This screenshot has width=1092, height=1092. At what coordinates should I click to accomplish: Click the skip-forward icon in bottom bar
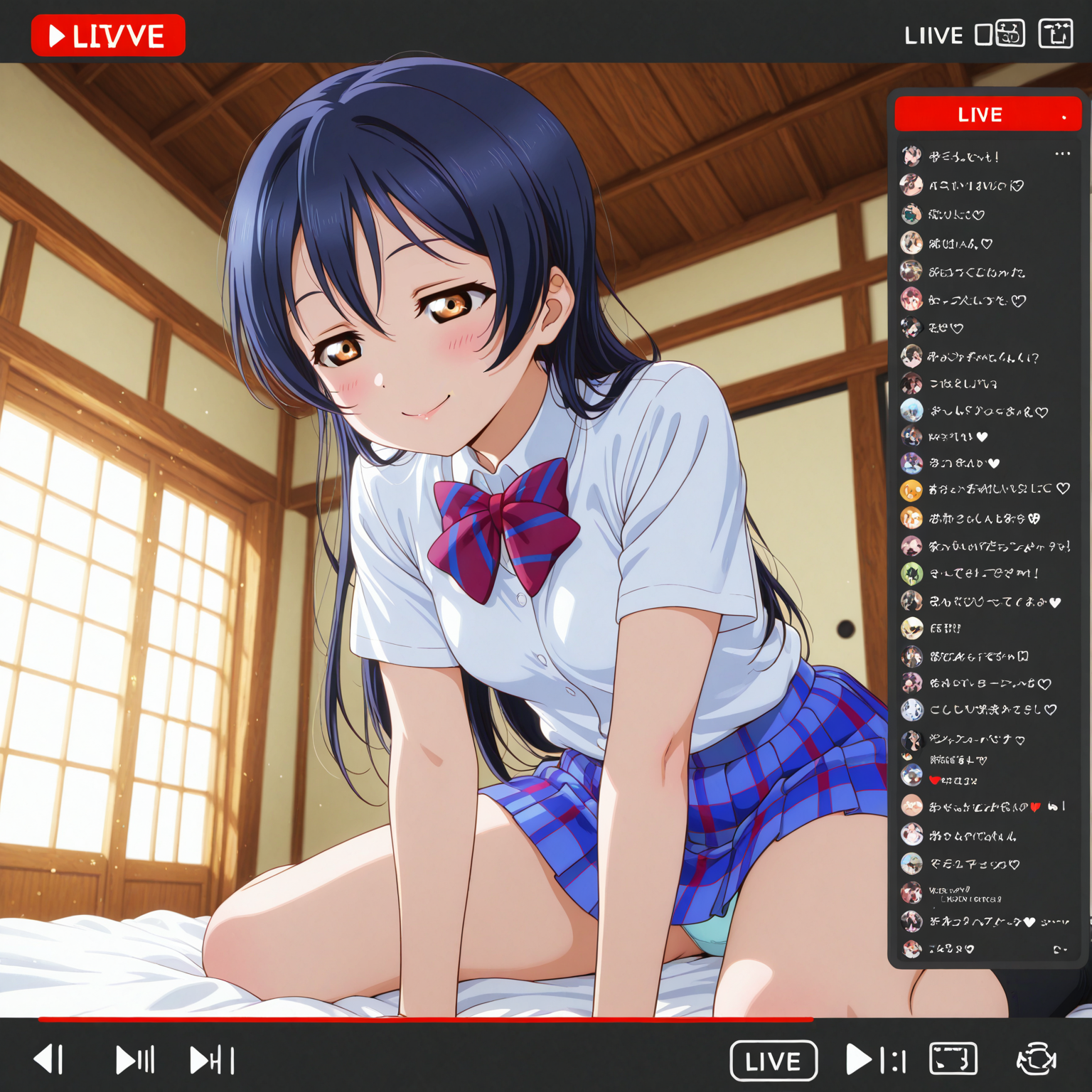[x=212, y=1060]
